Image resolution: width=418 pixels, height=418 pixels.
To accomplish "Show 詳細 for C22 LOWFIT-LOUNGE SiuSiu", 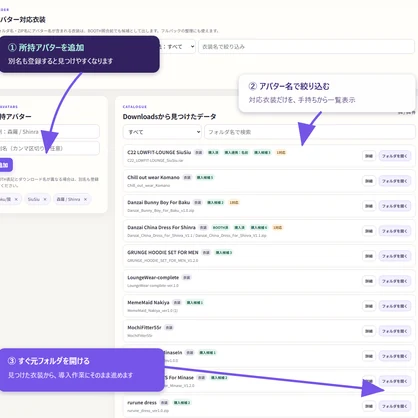I will click(369, 156).
